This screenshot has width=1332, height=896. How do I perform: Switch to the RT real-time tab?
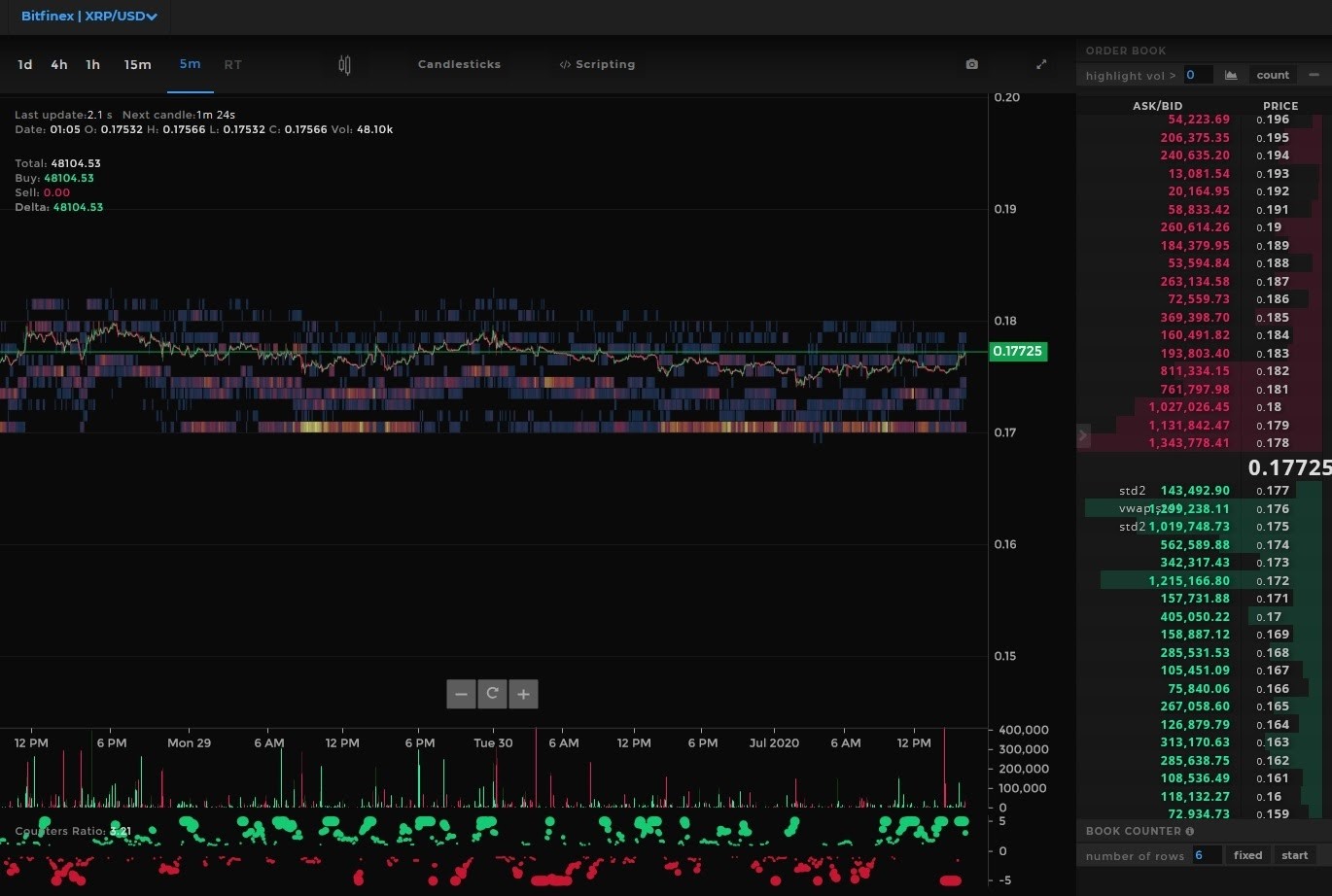tap(232, 65)
